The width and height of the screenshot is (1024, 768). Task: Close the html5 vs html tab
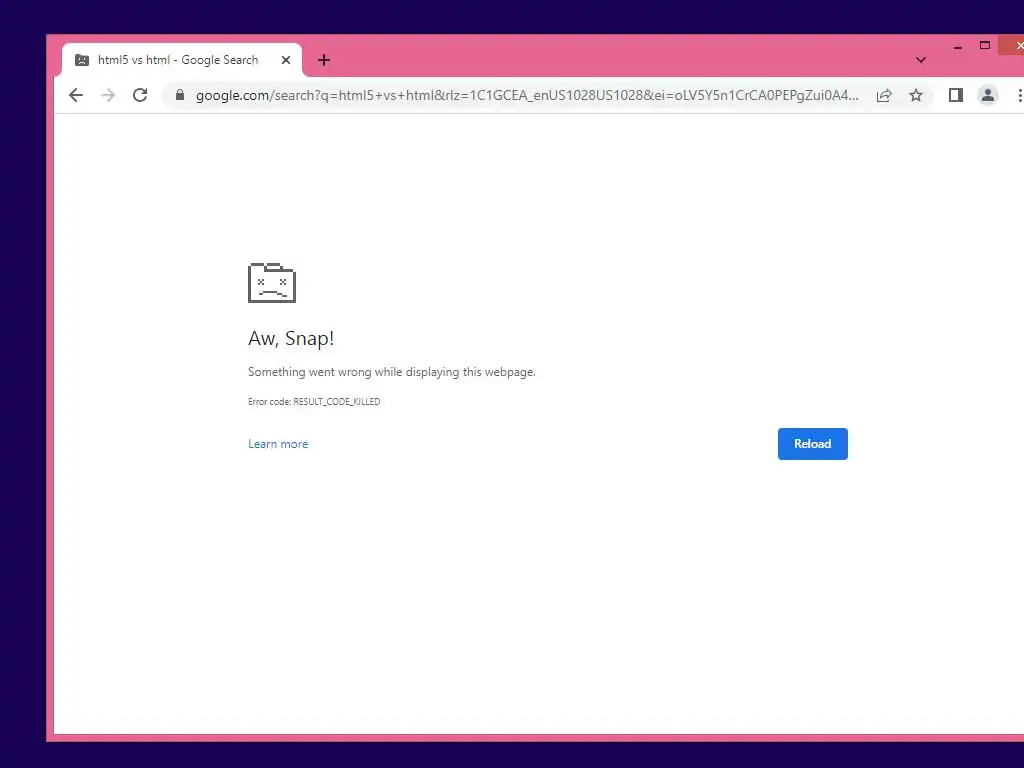[285, 60]
